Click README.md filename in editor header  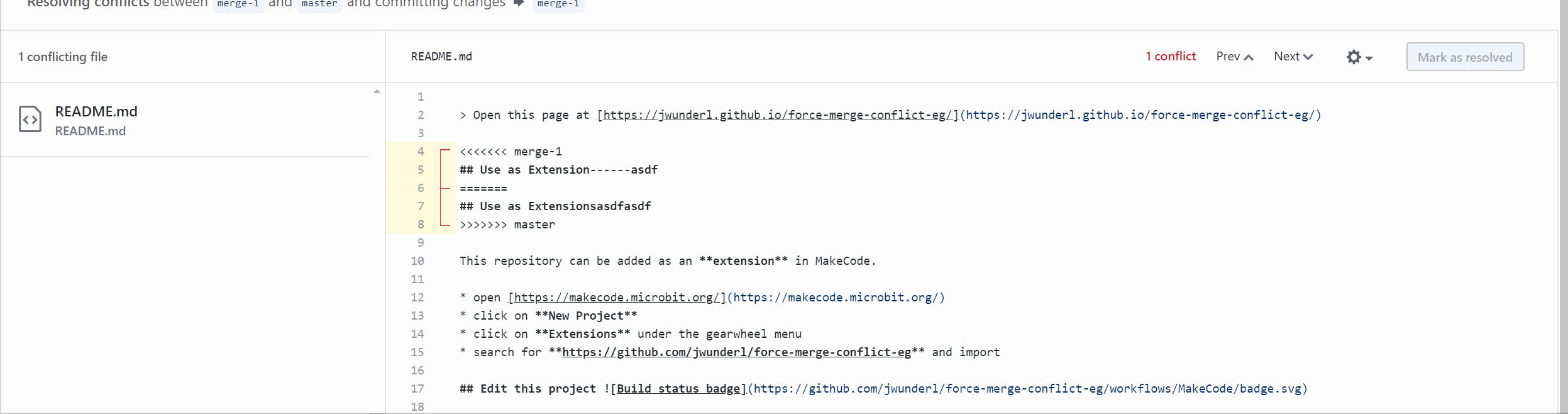coord(441,57)
